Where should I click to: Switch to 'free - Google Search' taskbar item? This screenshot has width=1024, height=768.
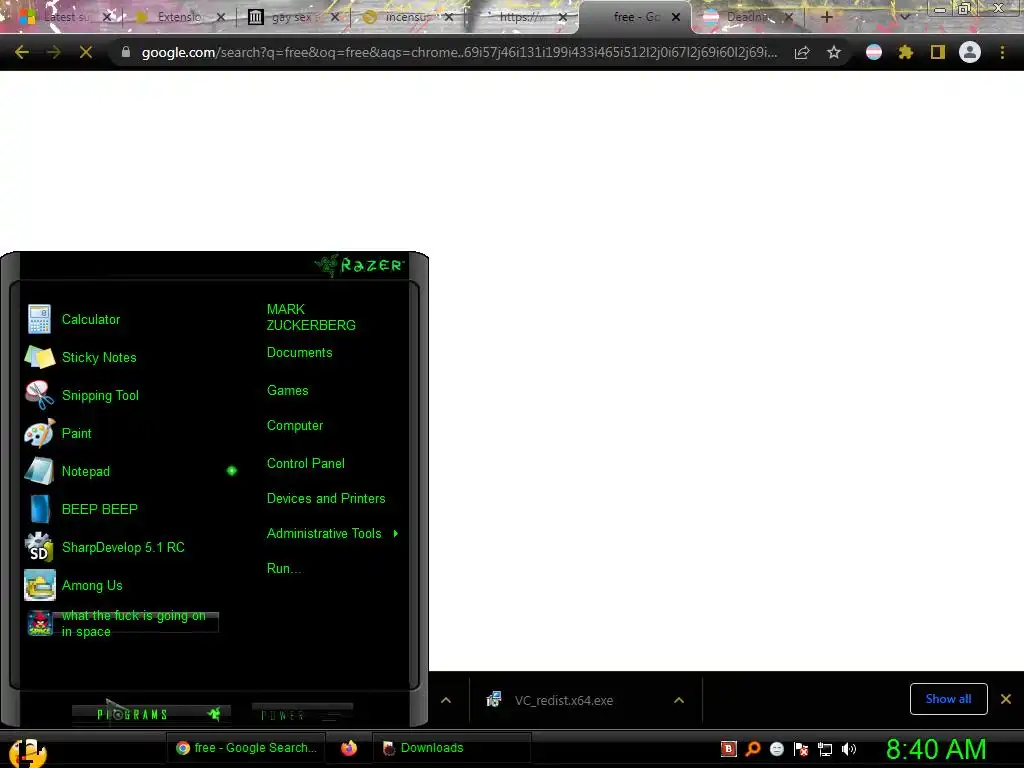tap(246, 748)
